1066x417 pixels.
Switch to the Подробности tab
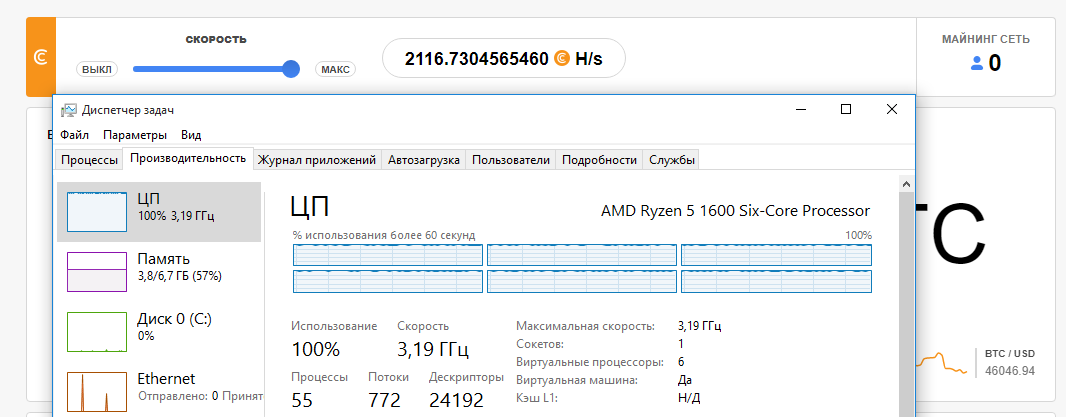(600, 161)
